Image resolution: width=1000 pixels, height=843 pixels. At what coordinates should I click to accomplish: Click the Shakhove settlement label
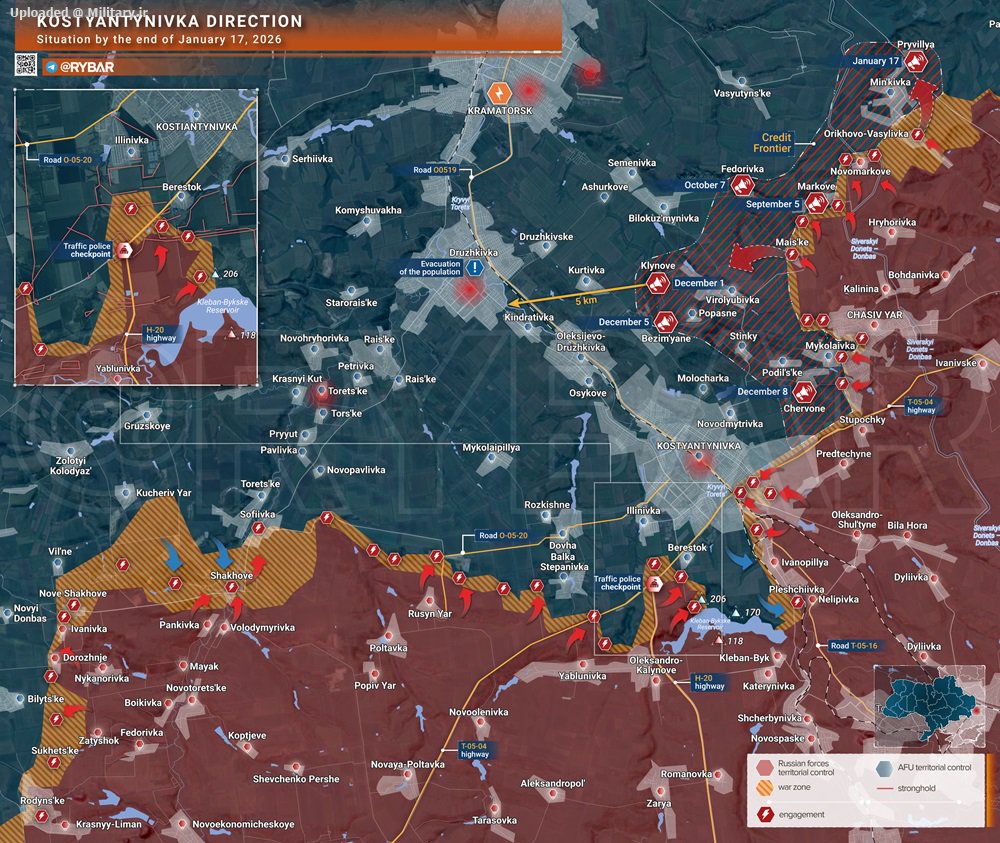pyautogui.click(x=232, y=575)
